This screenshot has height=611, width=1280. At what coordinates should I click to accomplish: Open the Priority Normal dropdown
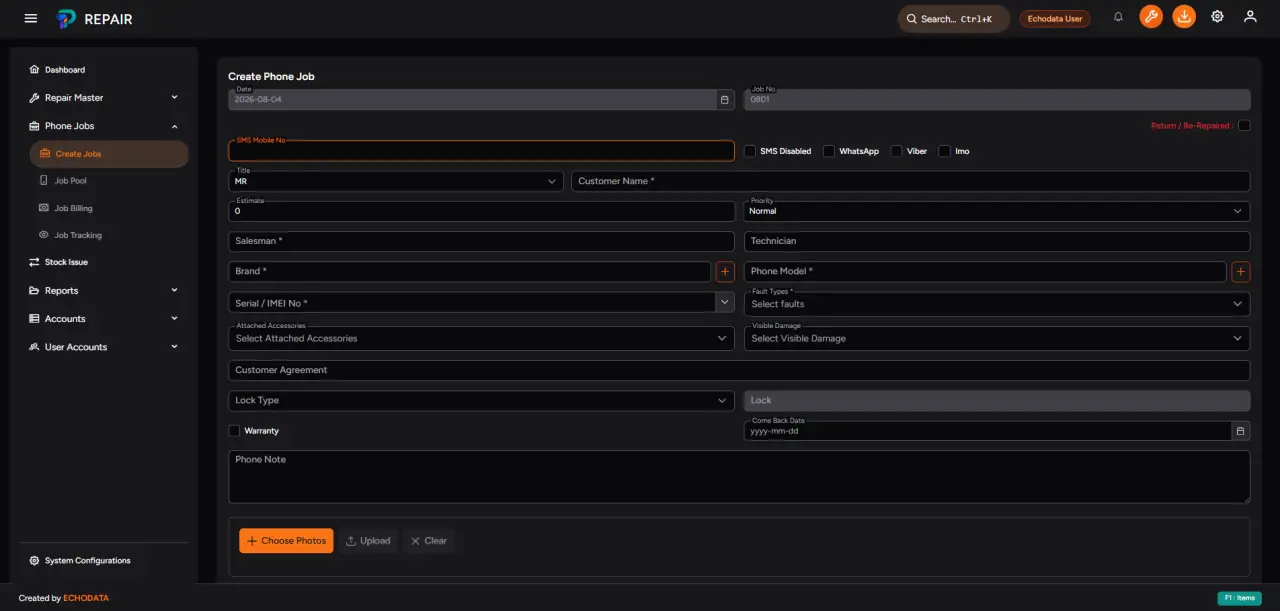click(997, 211)
